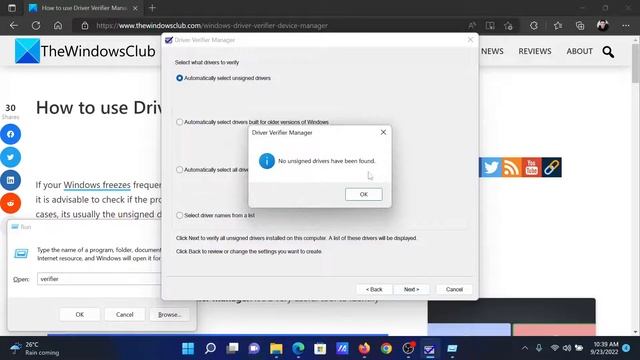Open Edge tab actions menu icon

pos(12,8)
